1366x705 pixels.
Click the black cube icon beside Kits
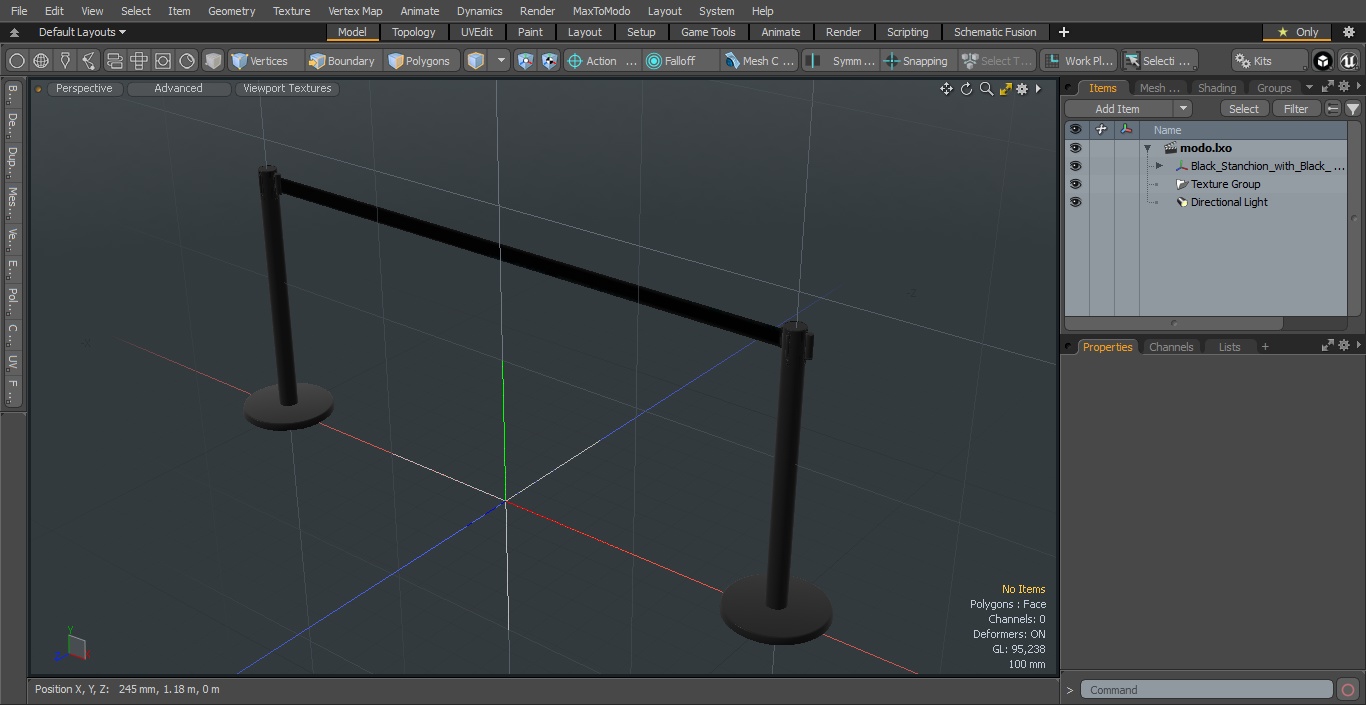tap(1323, 61)
